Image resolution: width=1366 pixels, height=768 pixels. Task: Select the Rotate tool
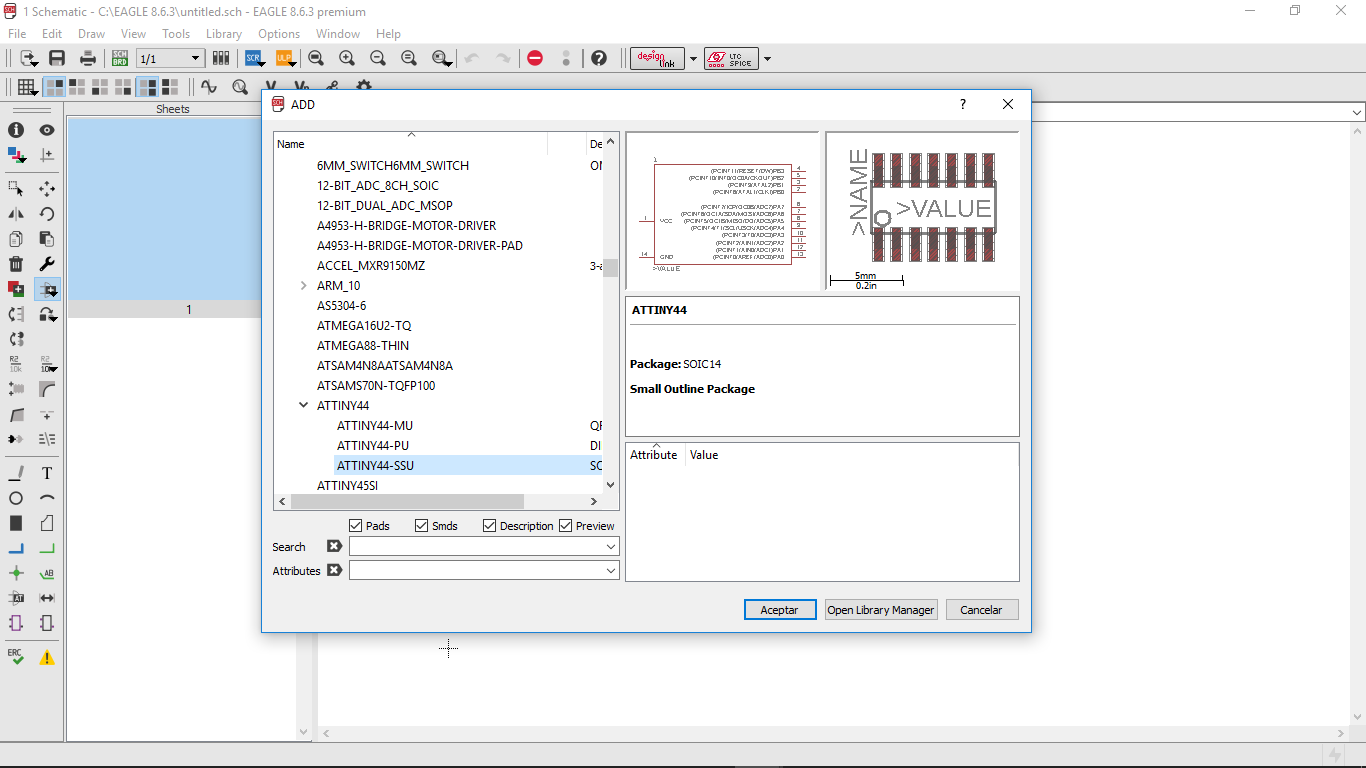point(47,213)
